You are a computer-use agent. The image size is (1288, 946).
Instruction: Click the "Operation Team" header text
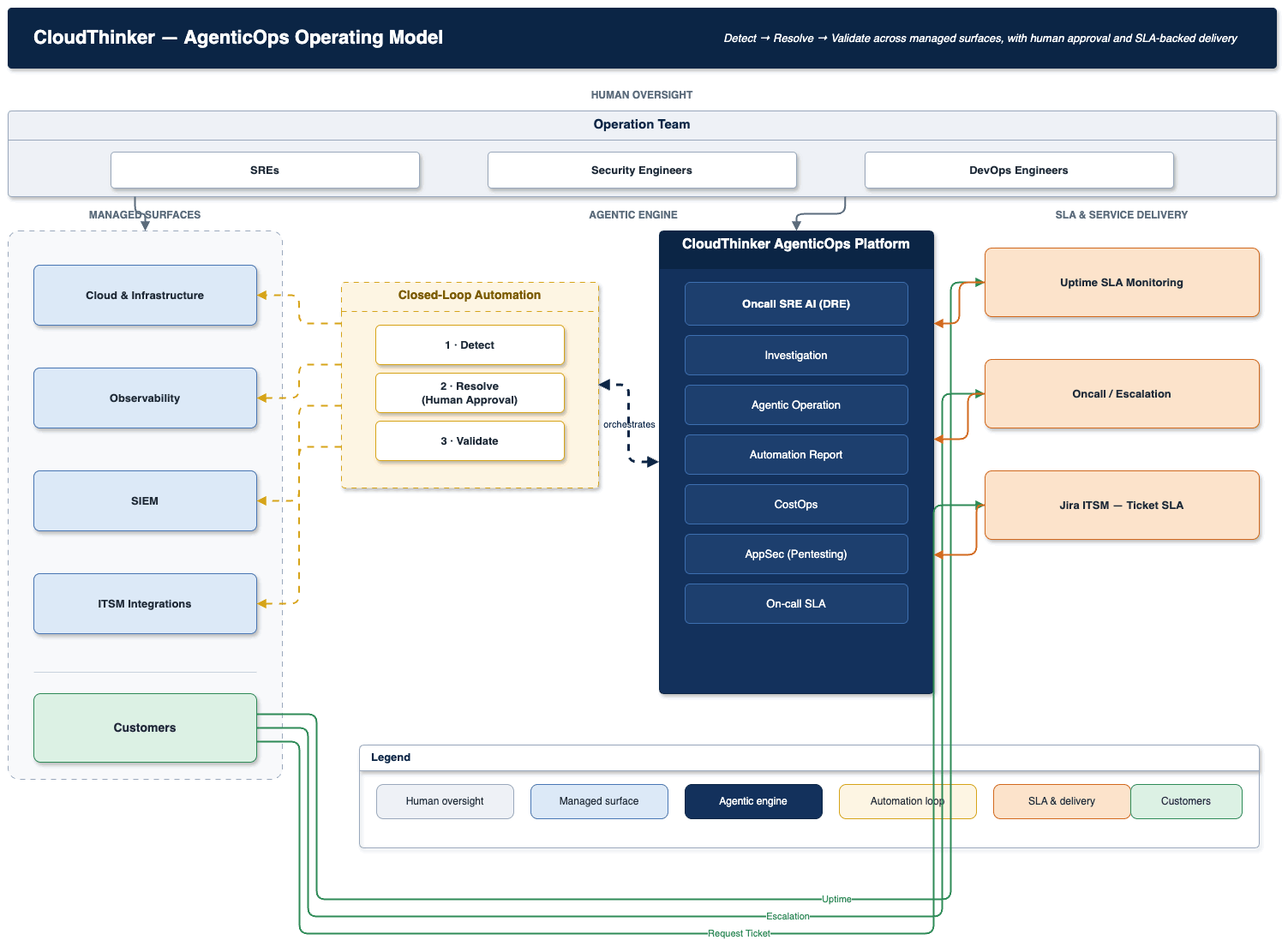point(642,124)
